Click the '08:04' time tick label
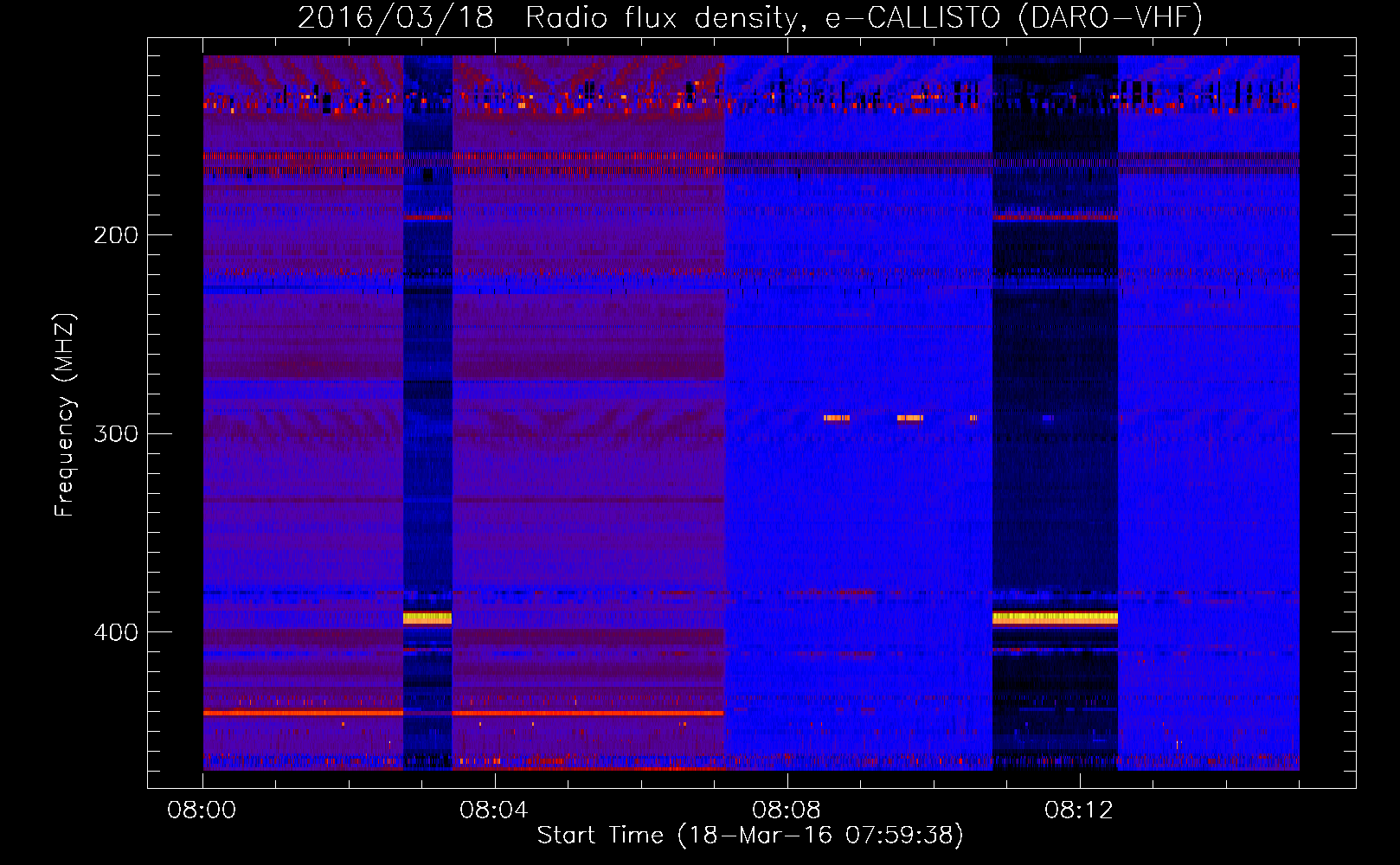1400x865 pixels. 494,811
